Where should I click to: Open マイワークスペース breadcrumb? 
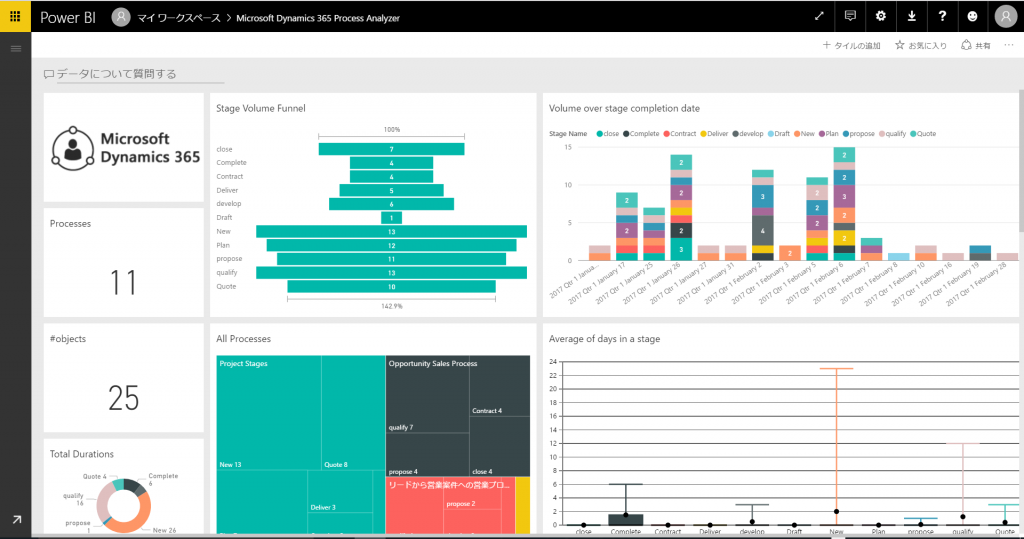(178, 18)
